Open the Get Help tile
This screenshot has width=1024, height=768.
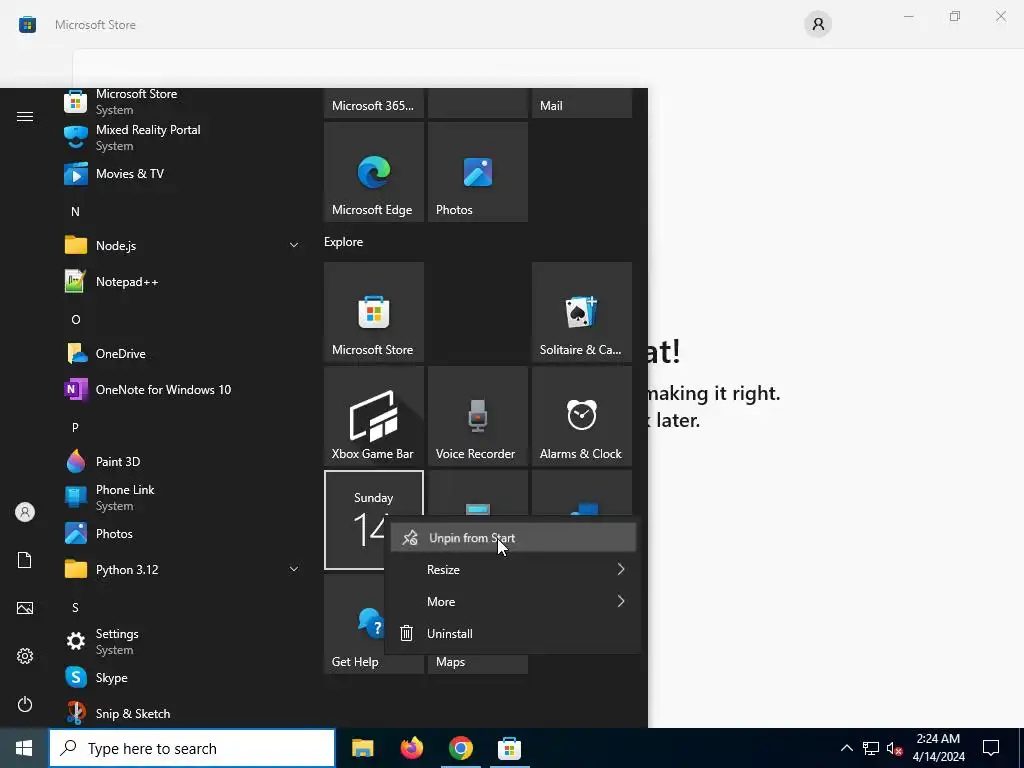[356, 624]
